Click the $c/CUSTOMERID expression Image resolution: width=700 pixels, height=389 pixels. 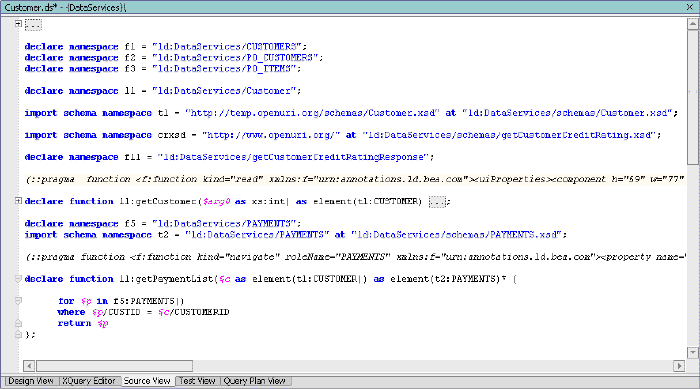(194, 312)
